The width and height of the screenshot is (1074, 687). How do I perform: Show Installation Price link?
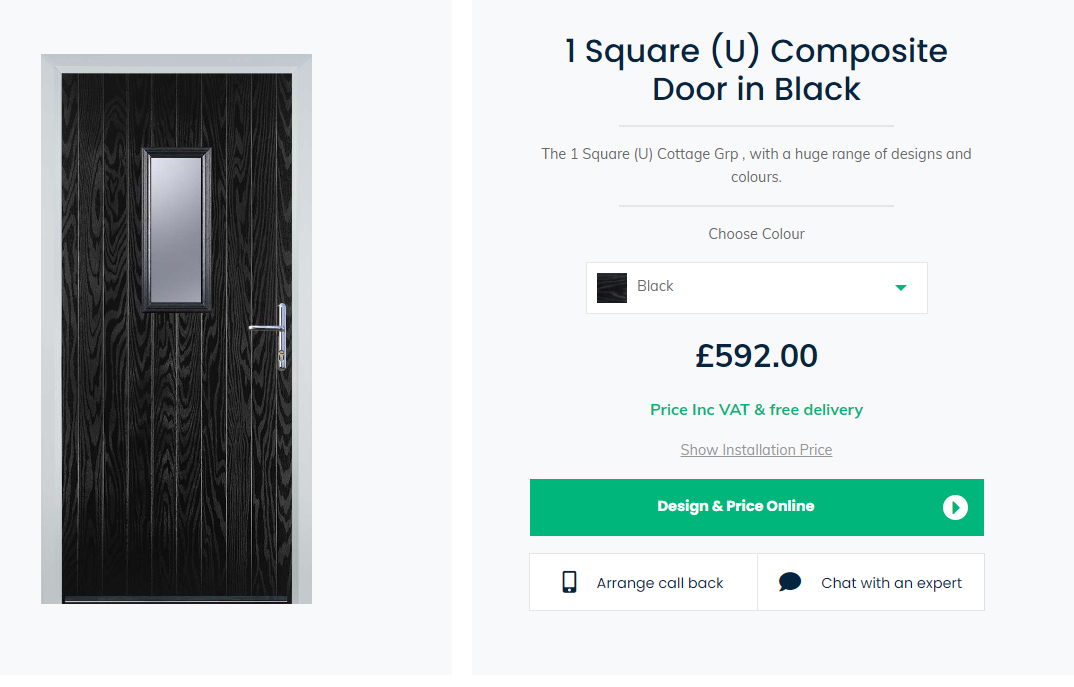tap(756, 450)
